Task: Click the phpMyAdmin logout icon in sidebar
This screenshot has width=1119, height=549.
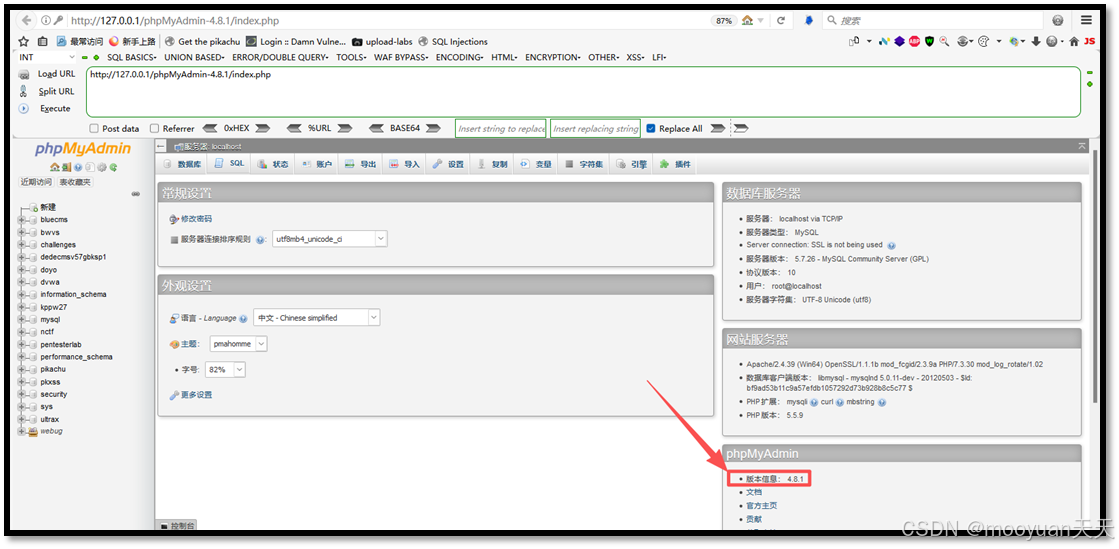Action: (66, 167)
